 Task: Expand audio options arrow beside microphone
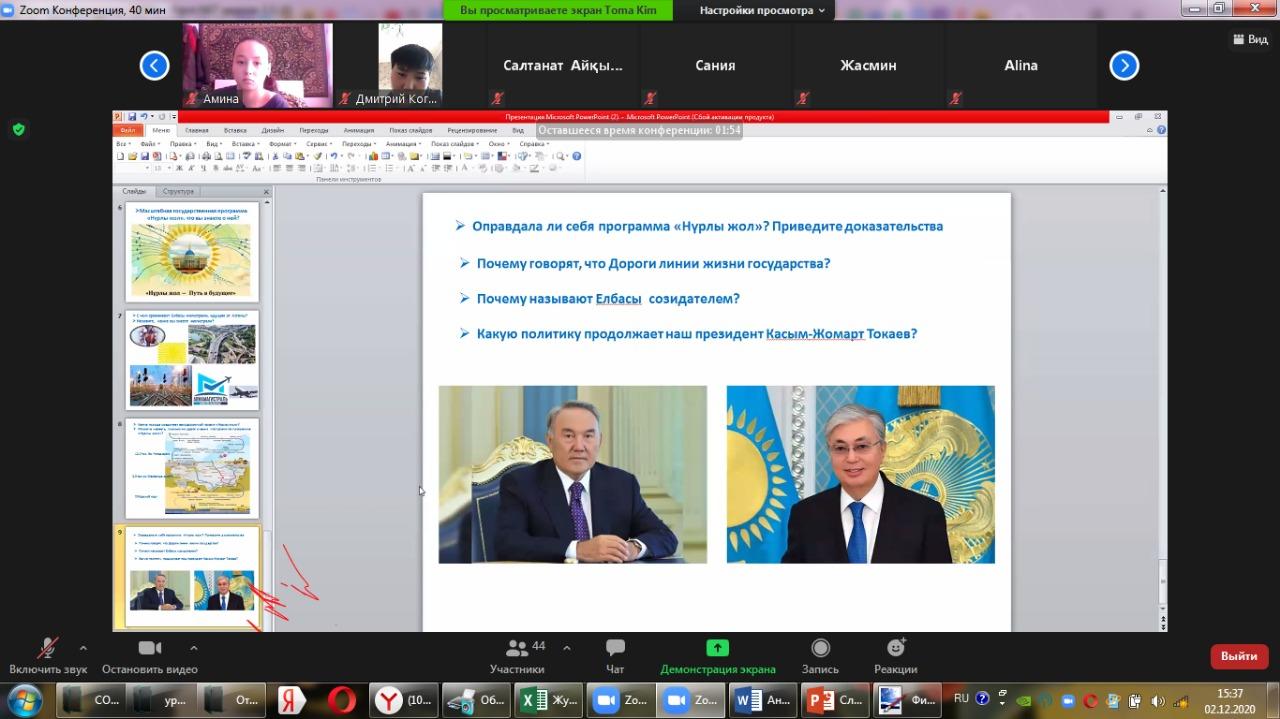pos(83,648)
